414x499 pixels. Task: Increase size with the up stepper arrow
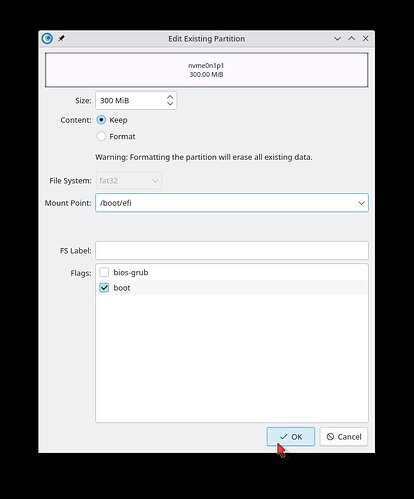[170, 97]
